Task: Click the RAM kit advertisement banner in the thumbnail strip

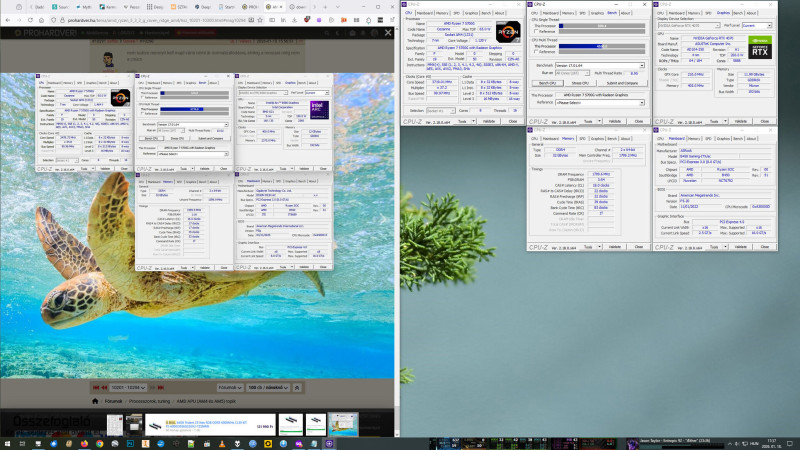Action: pyautogui.click(x=210, y=424)
